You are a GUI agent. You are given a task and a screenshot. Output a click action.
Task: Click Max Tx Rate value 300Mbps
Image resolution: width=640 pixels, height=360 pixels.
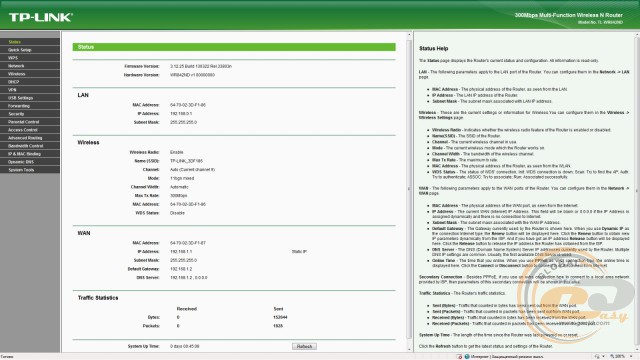pyautogui.click(x=178, y=196)
